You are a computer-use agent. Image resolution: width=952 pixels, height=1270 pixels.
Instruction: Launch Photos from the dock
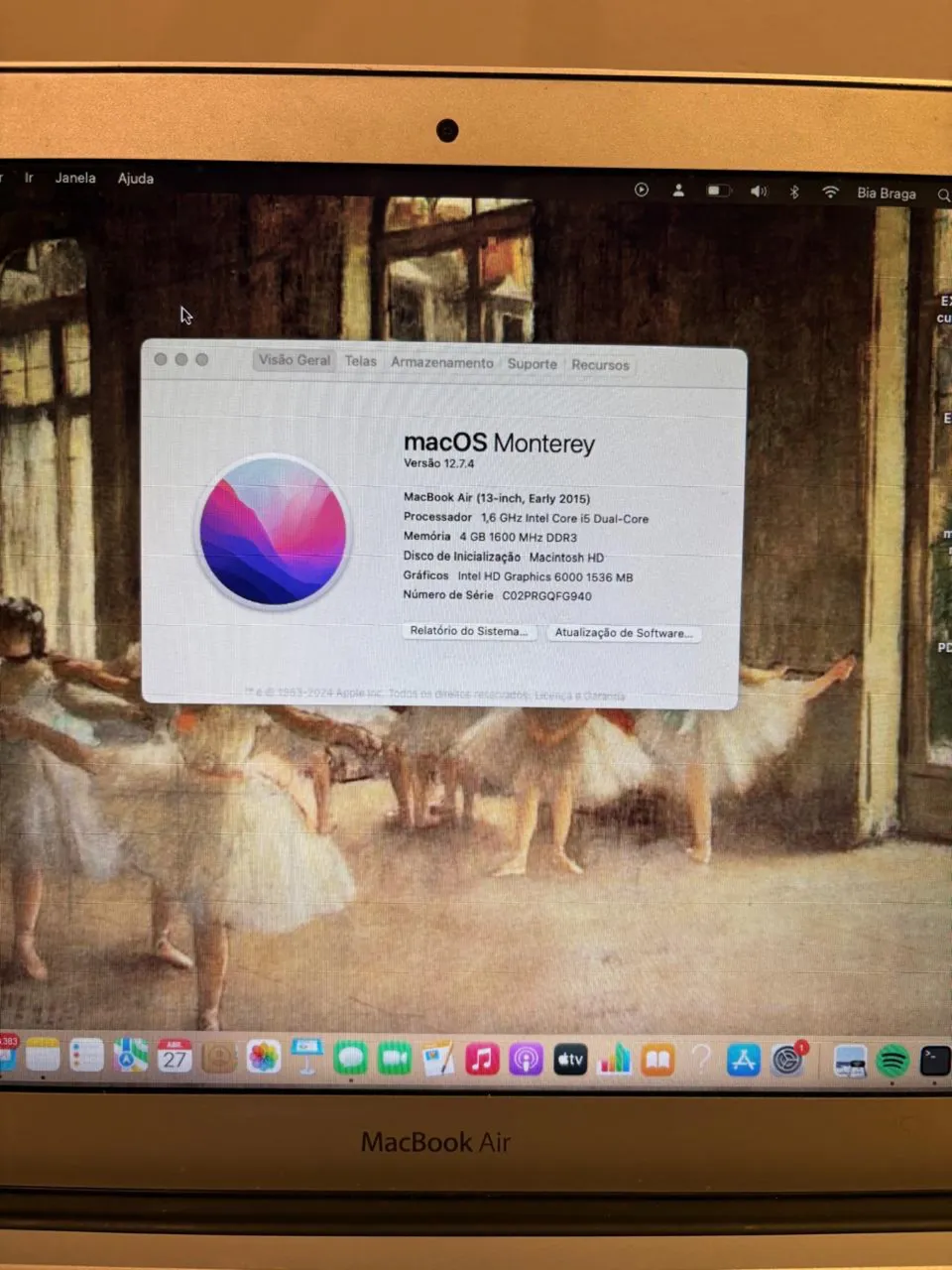(263, 1057)
